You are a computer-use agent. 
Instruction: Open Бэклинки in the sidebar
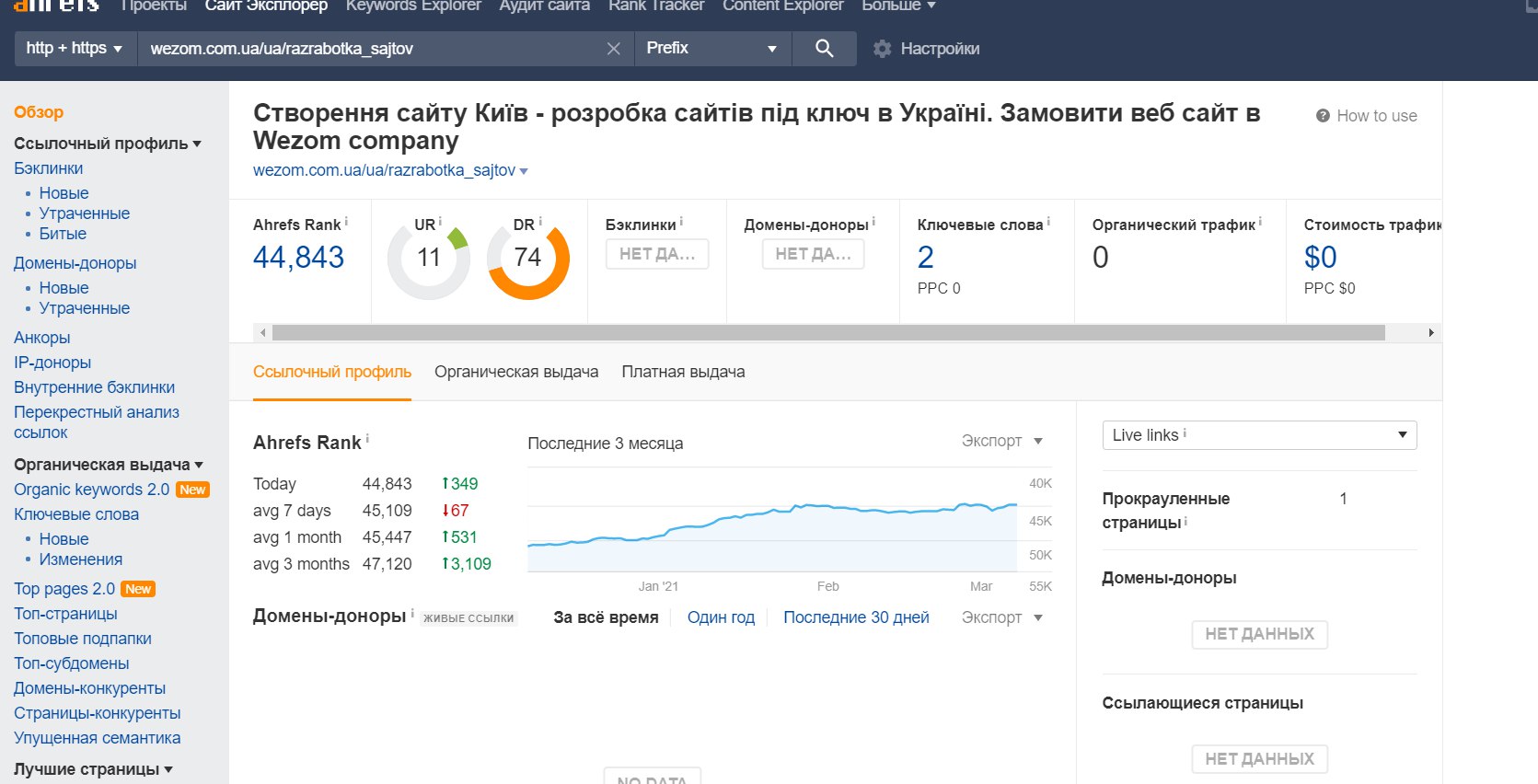point(48,168)
